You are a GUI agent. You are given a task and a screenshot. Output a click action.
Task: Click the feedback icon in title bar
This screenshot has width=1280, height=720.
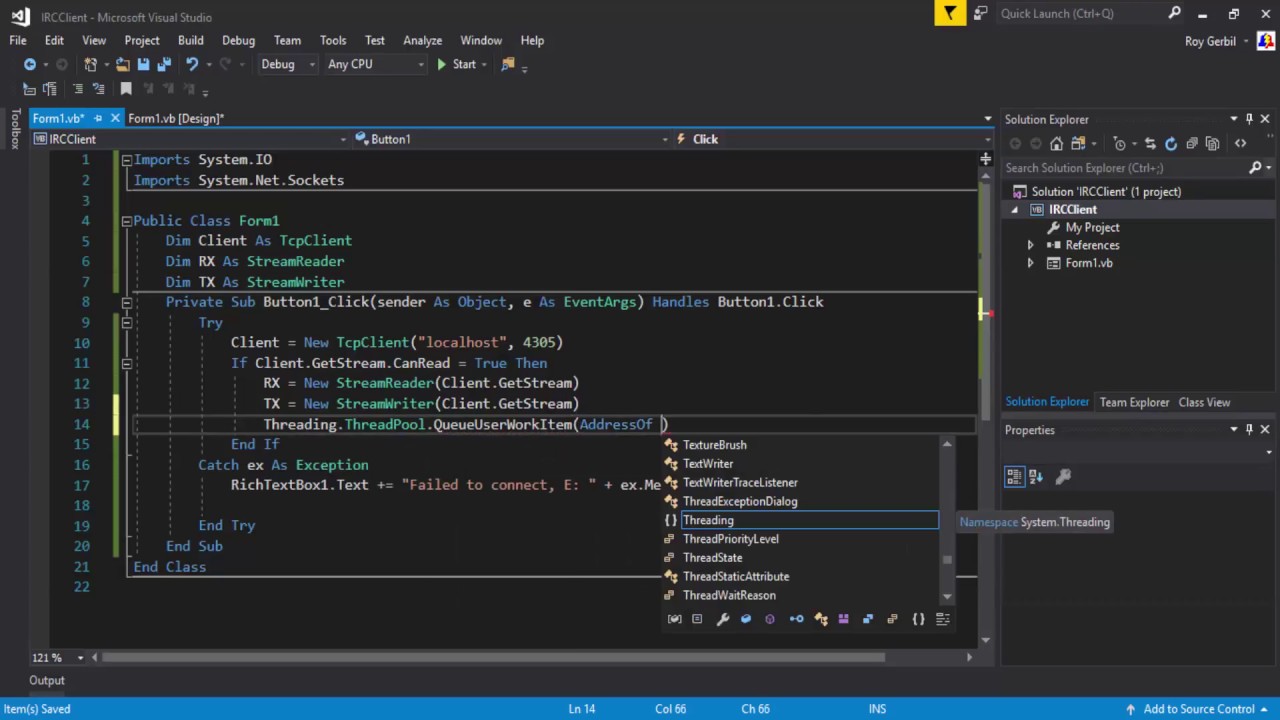coord(980,13)
